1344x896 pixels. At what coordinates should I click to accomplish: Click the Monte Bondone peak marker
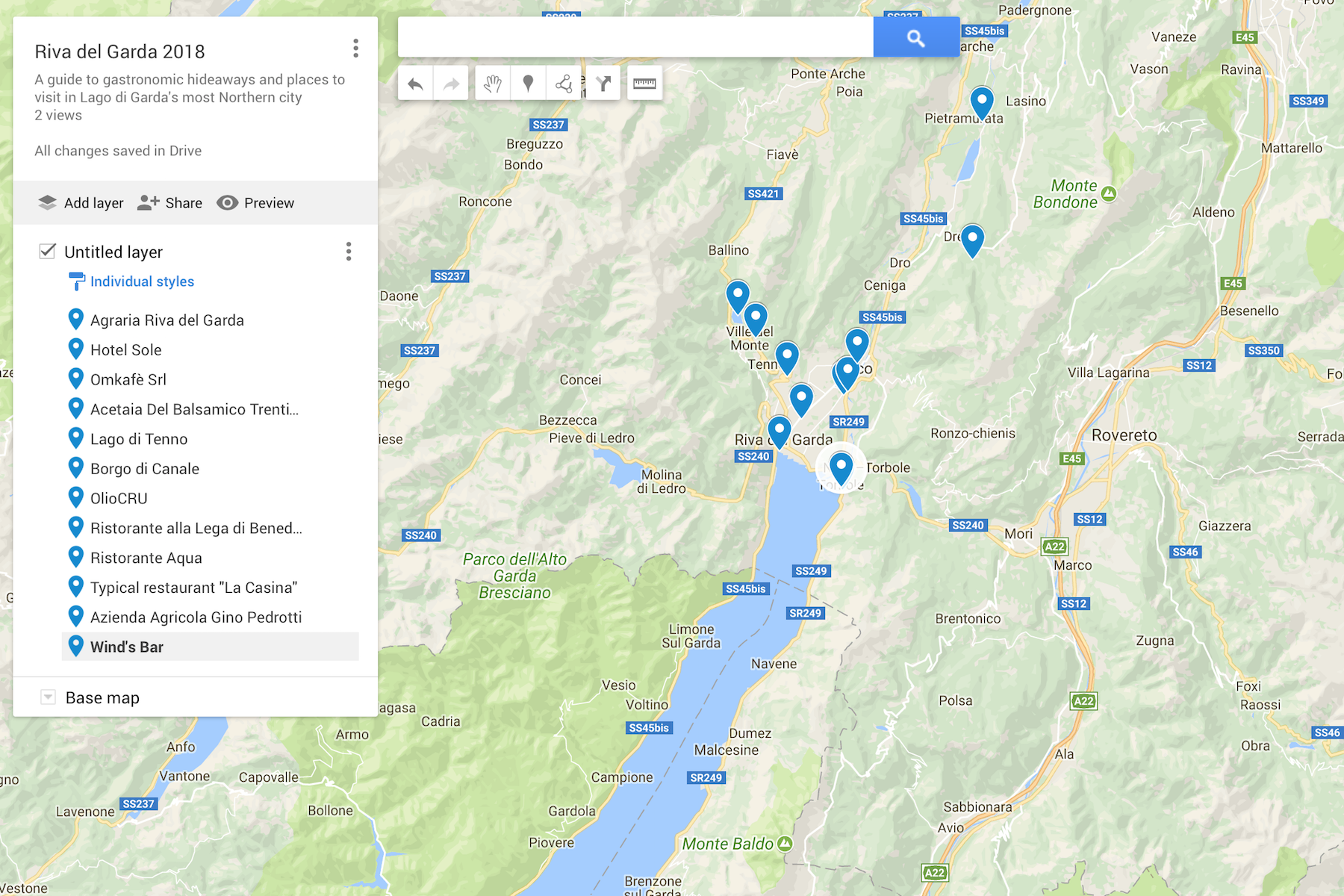(1109, 194)
